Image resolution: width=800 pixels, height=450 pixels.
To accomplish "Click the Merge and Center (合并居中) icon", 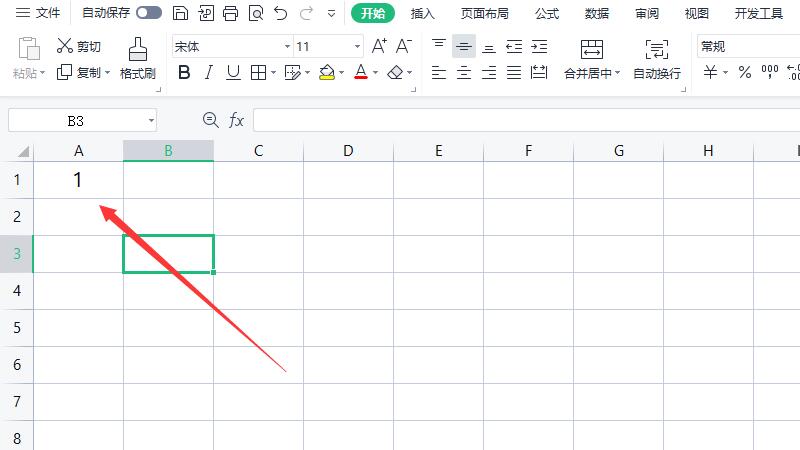I will [592, 50].
